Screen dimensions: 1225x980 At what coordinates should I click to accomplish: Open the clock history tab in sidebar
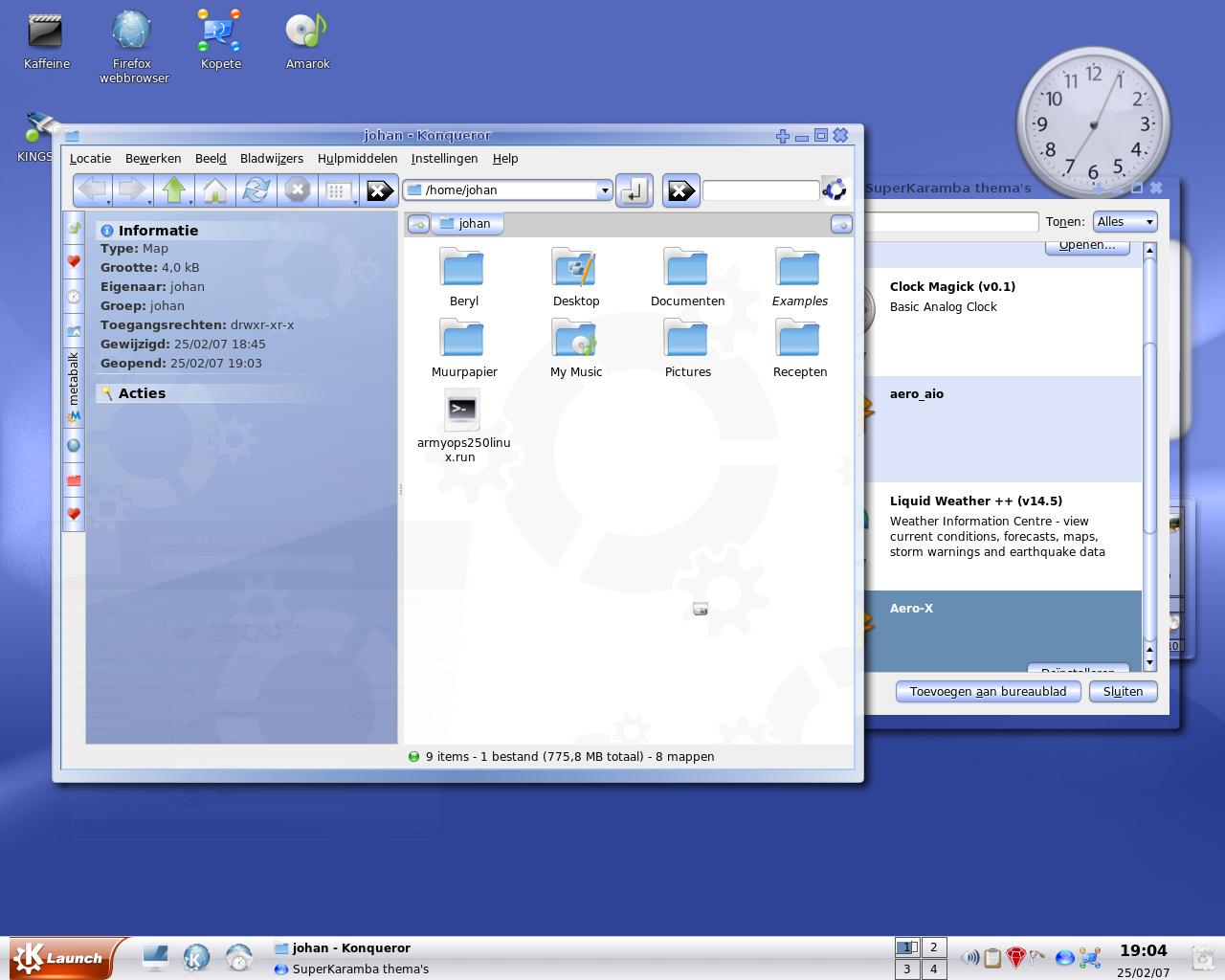(x=74, y=296)
